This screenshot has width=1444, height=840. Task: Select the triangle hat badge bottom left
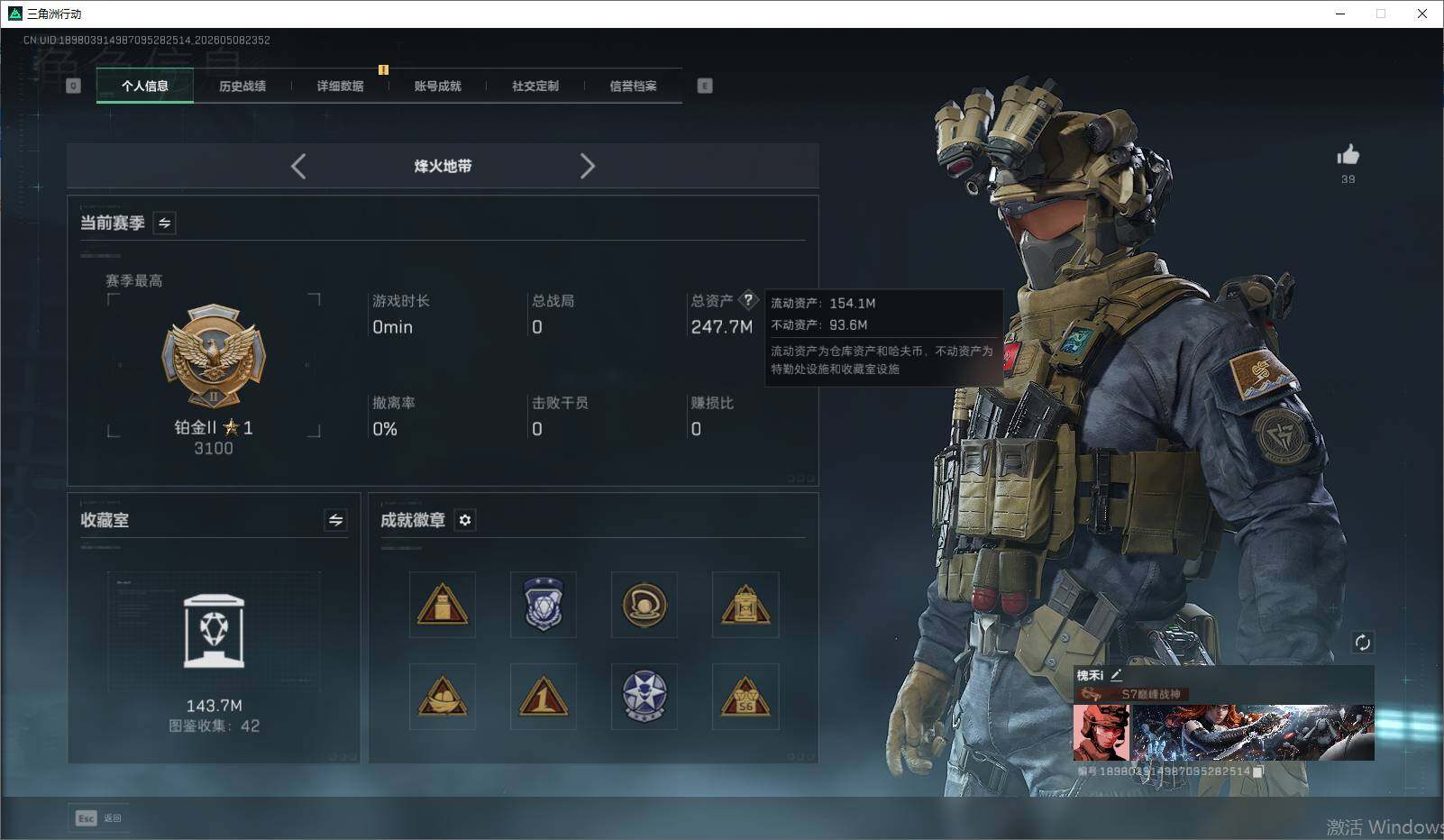pos(442,697)
